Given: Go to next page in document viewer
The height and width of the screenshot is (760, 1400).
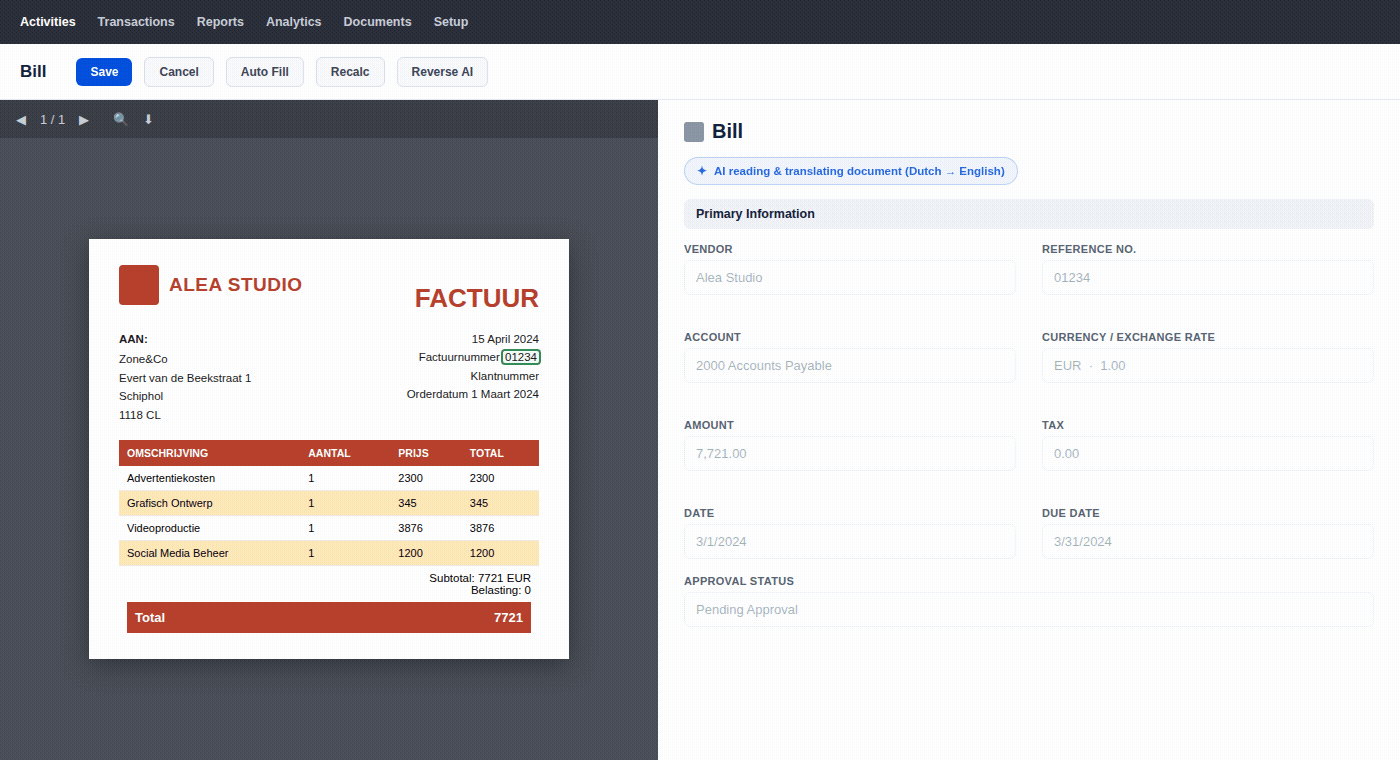Looking at the screenshot, I should 84,120.
